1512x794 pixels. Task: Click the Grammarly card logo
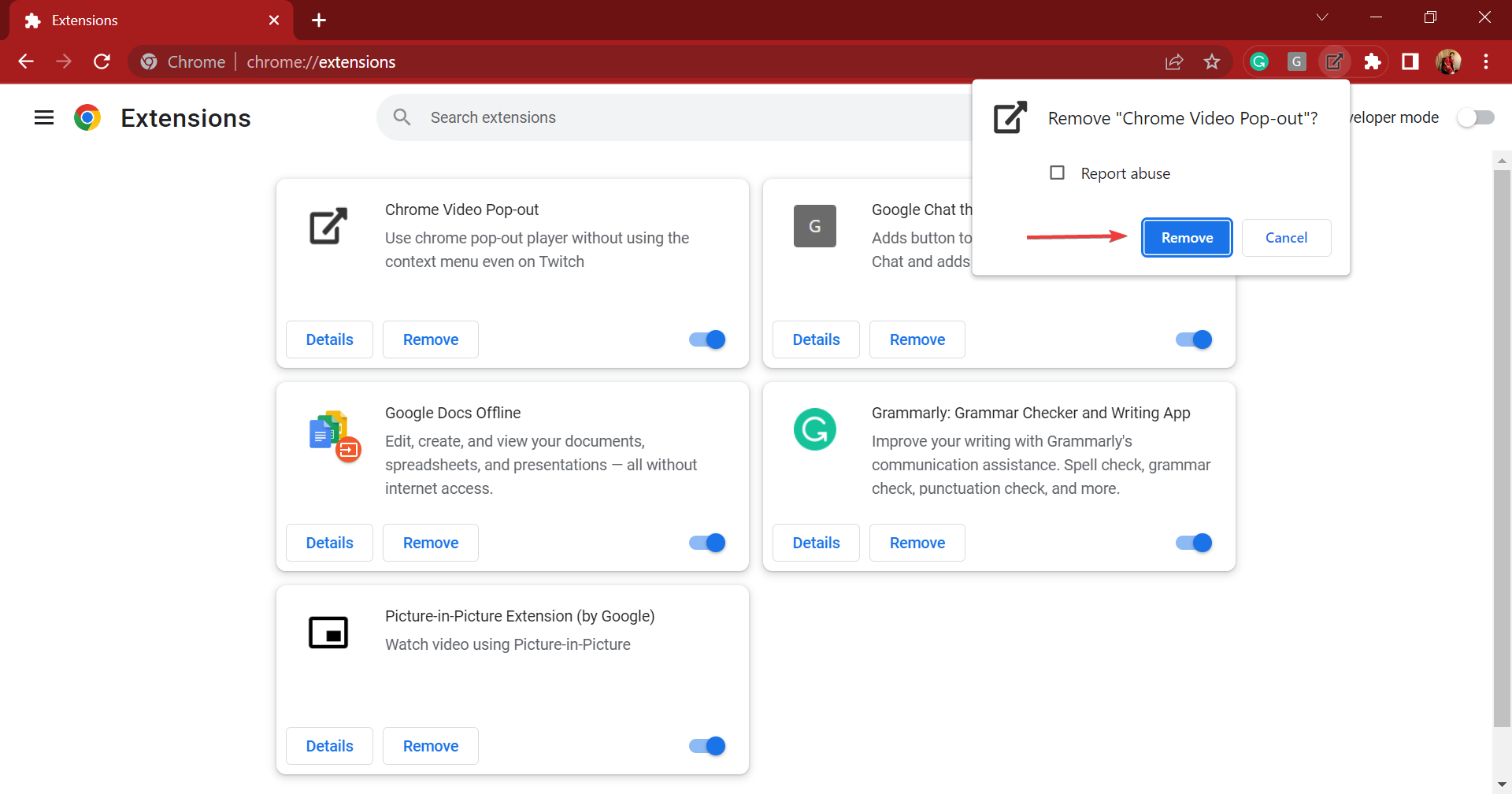coord(815,429)
